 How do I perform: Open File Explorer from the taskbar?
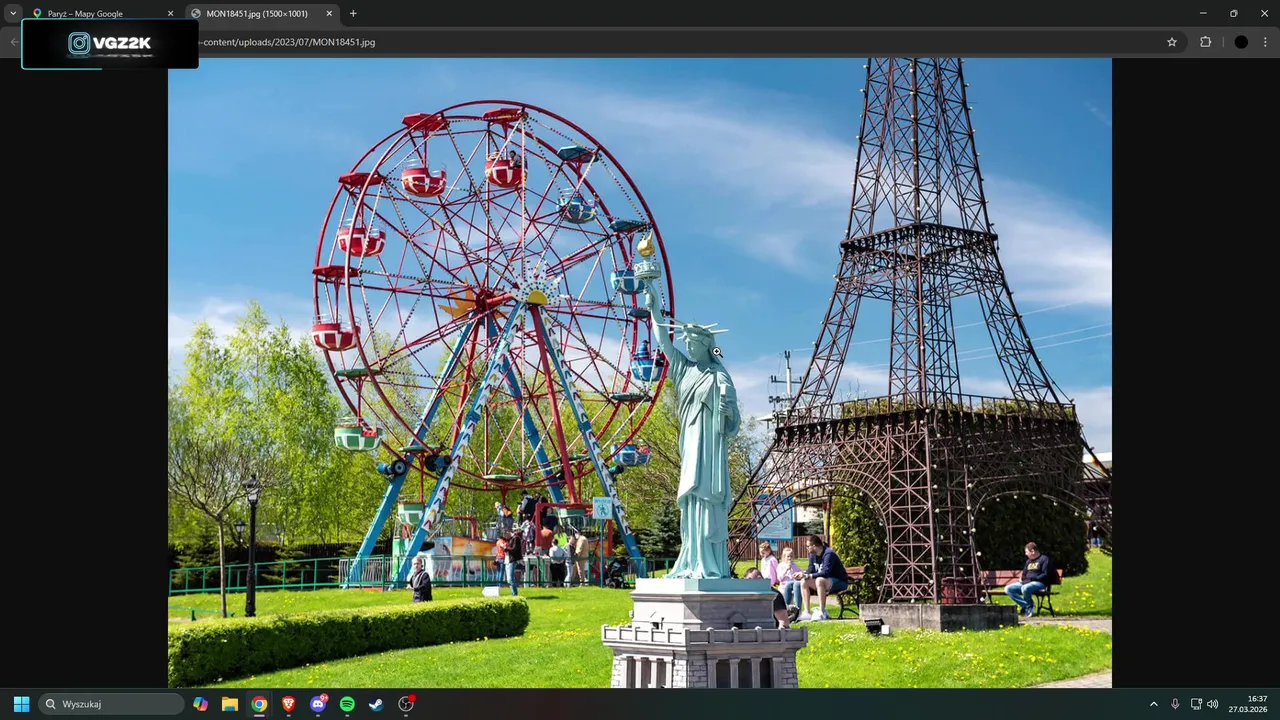(230, 704)
